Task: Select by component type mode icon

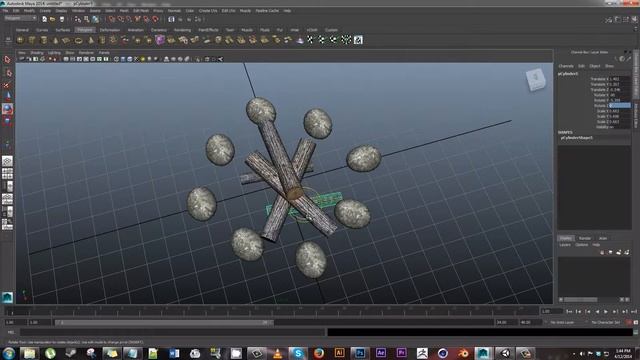Action: 95,19
